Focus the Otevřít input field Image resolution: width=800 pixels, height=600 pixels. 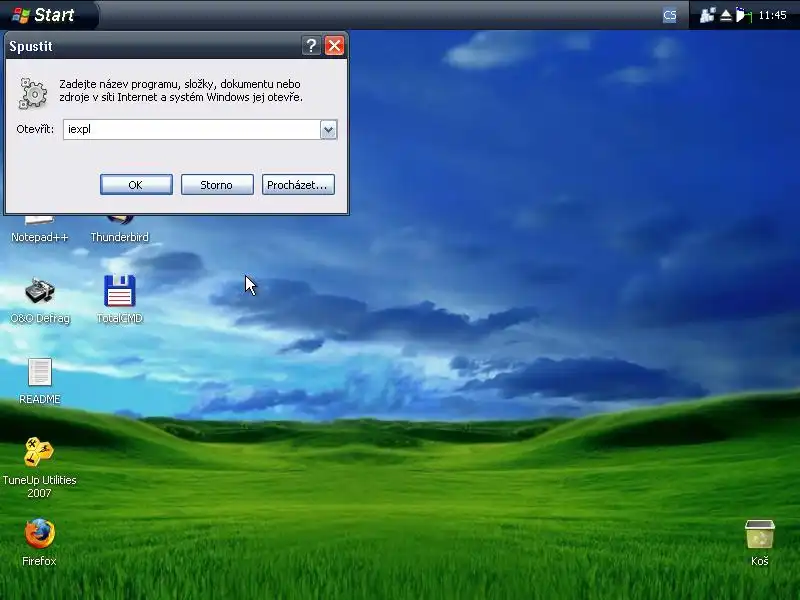pos(192,130)
